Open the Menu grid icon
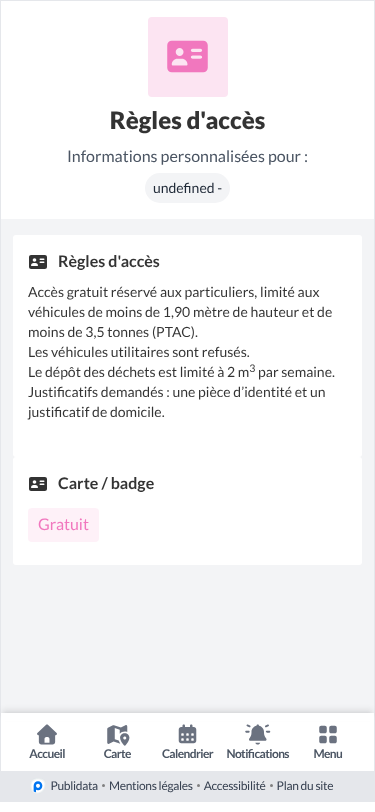The width and height of the screenshot is (375, 812). (x=328, y=734)
